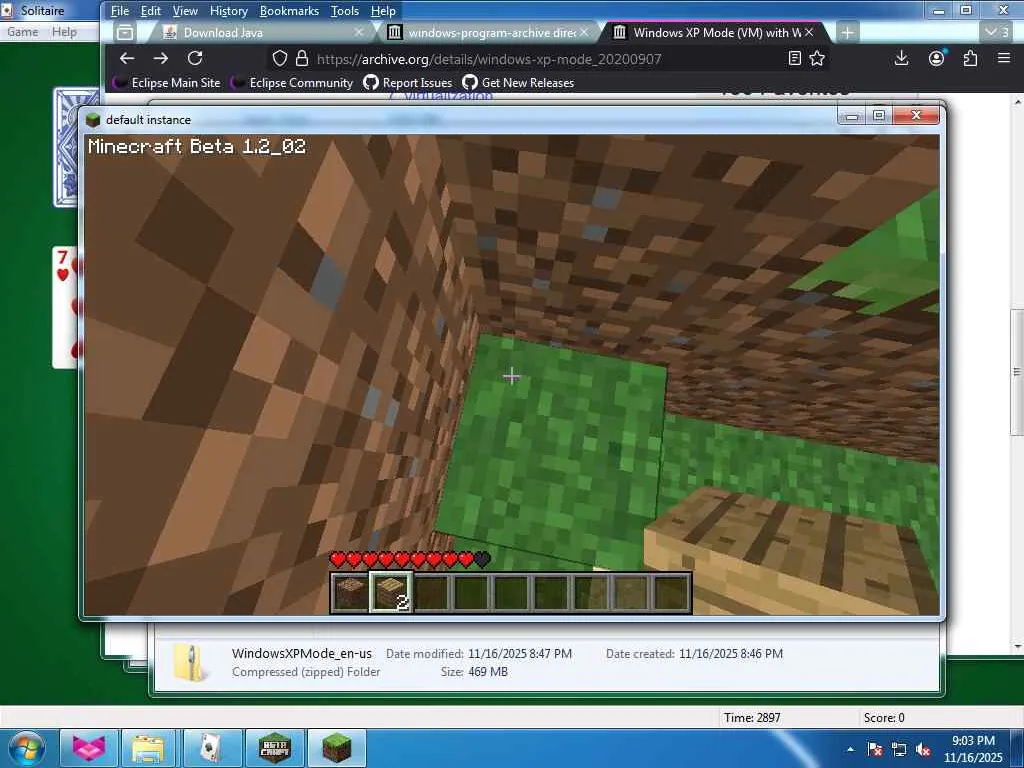
Task: Open the Firefox View icon beside tabs
Action: pyautogui.click(x=125, y=33)
